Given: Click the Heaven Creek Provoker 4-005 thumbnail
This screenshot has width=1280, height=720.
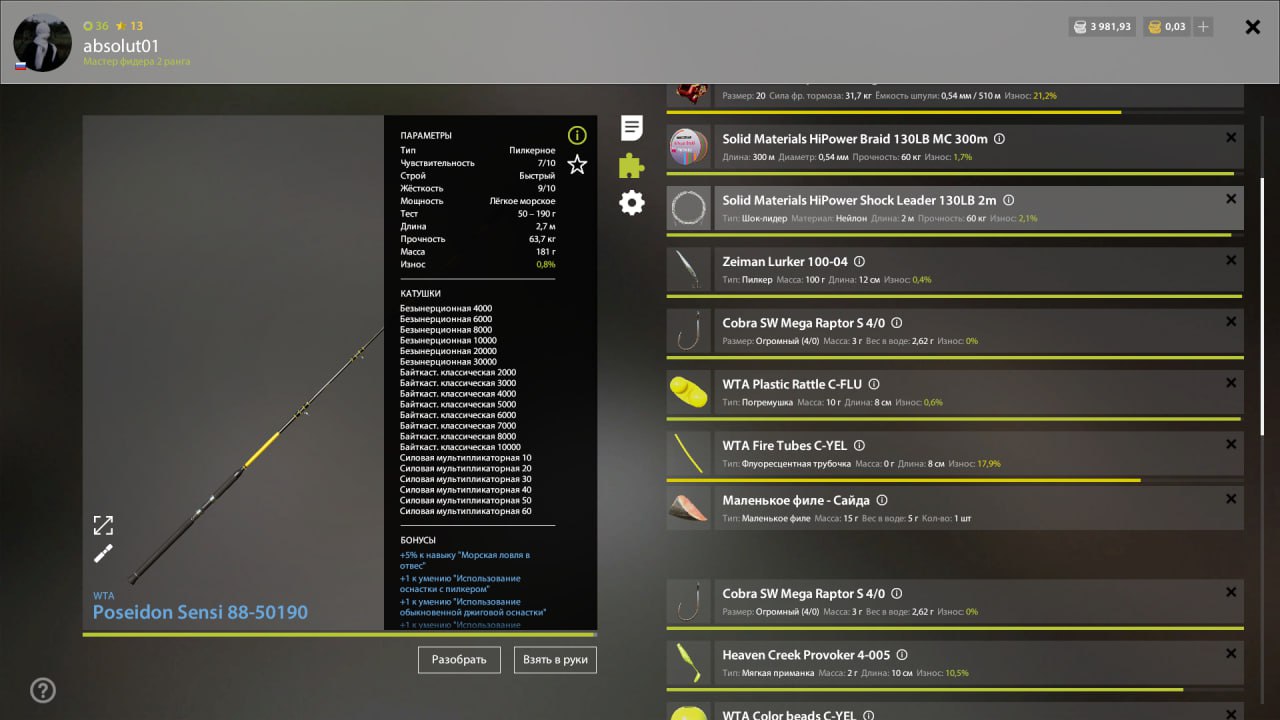Looking at the screenshot, I should click(x=689, y=662).
